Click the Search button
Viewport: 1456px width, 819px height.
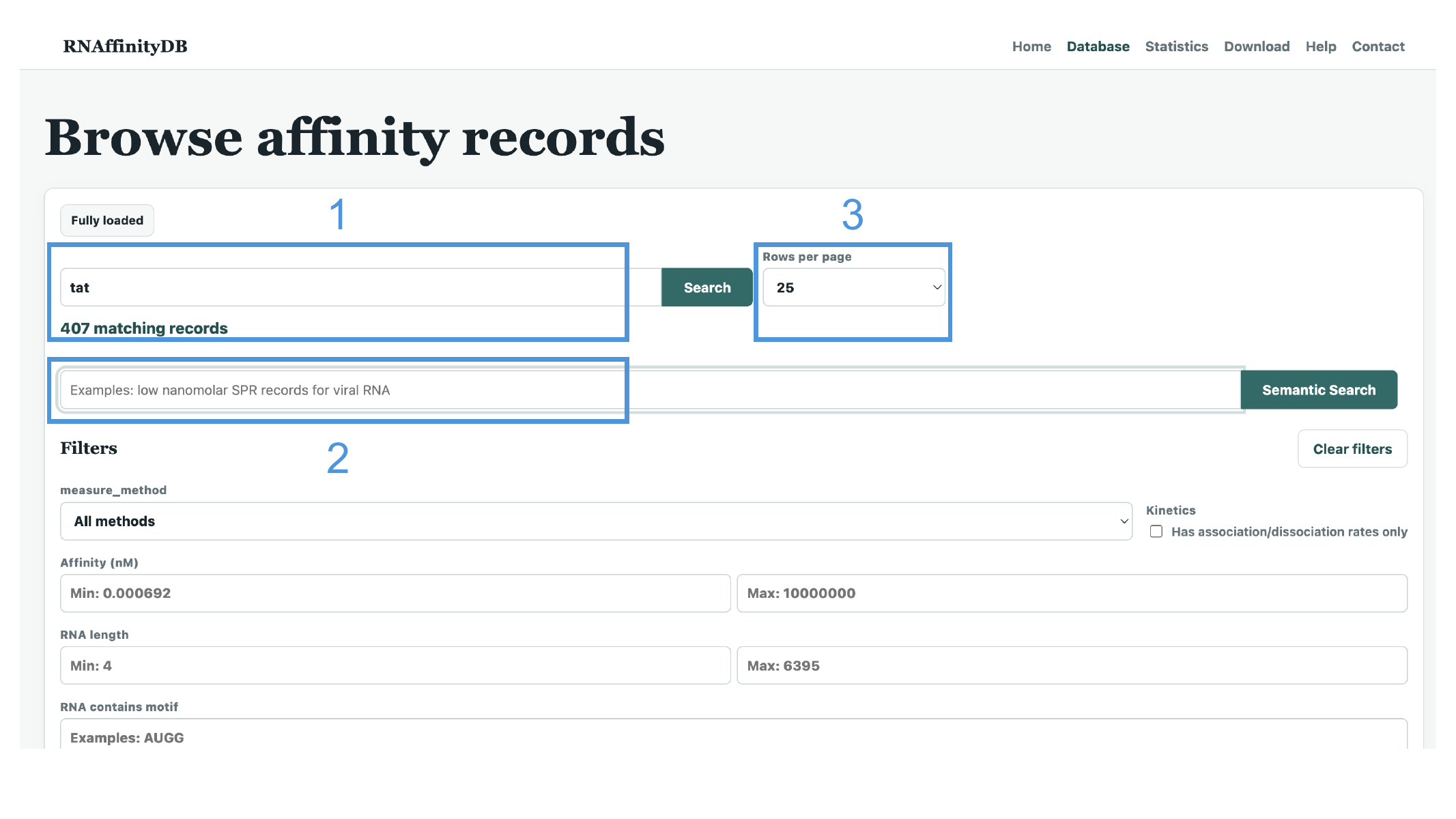click(x=706, y=287)
